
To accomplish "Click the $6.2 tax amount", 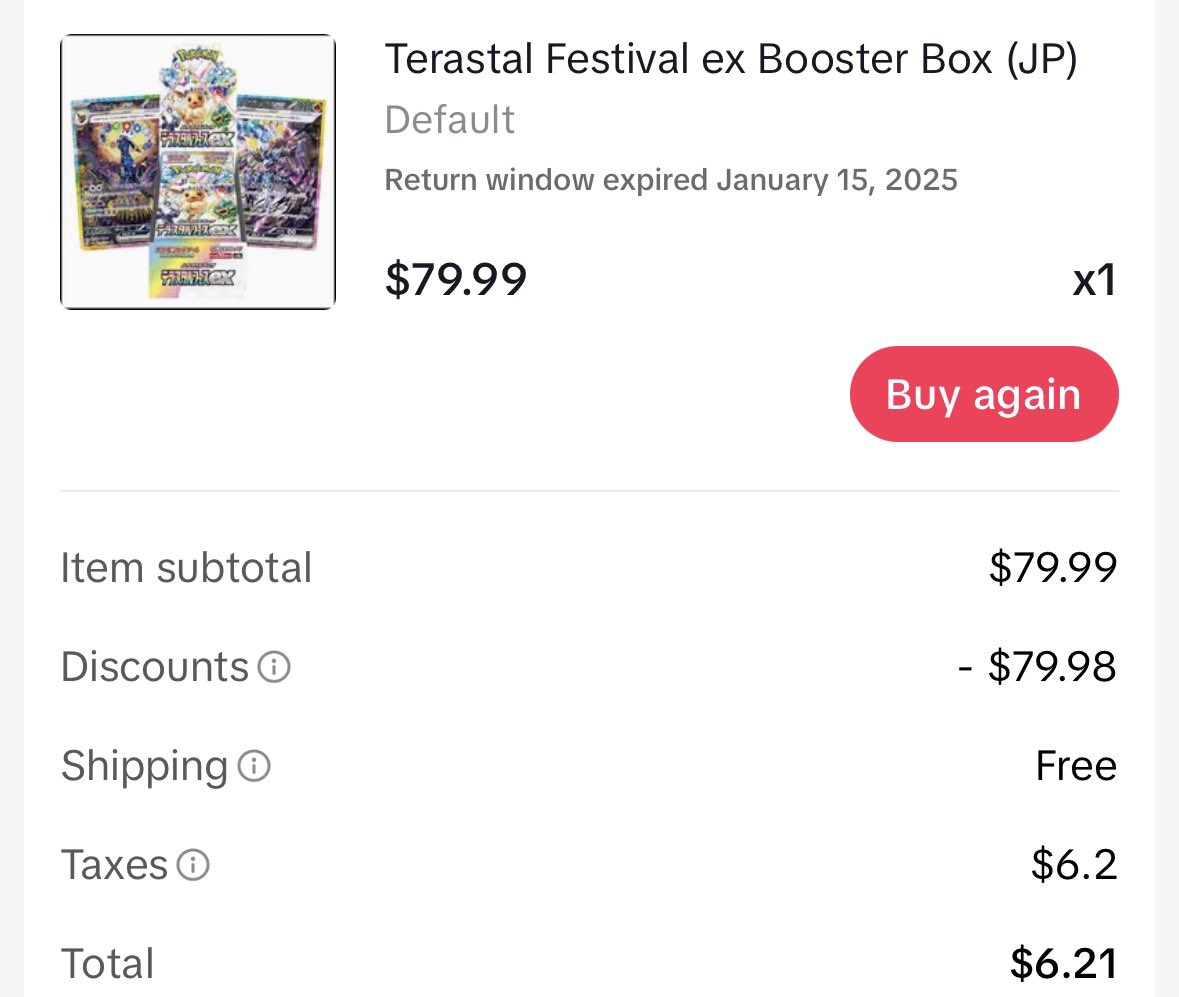I will (1074, 865).
